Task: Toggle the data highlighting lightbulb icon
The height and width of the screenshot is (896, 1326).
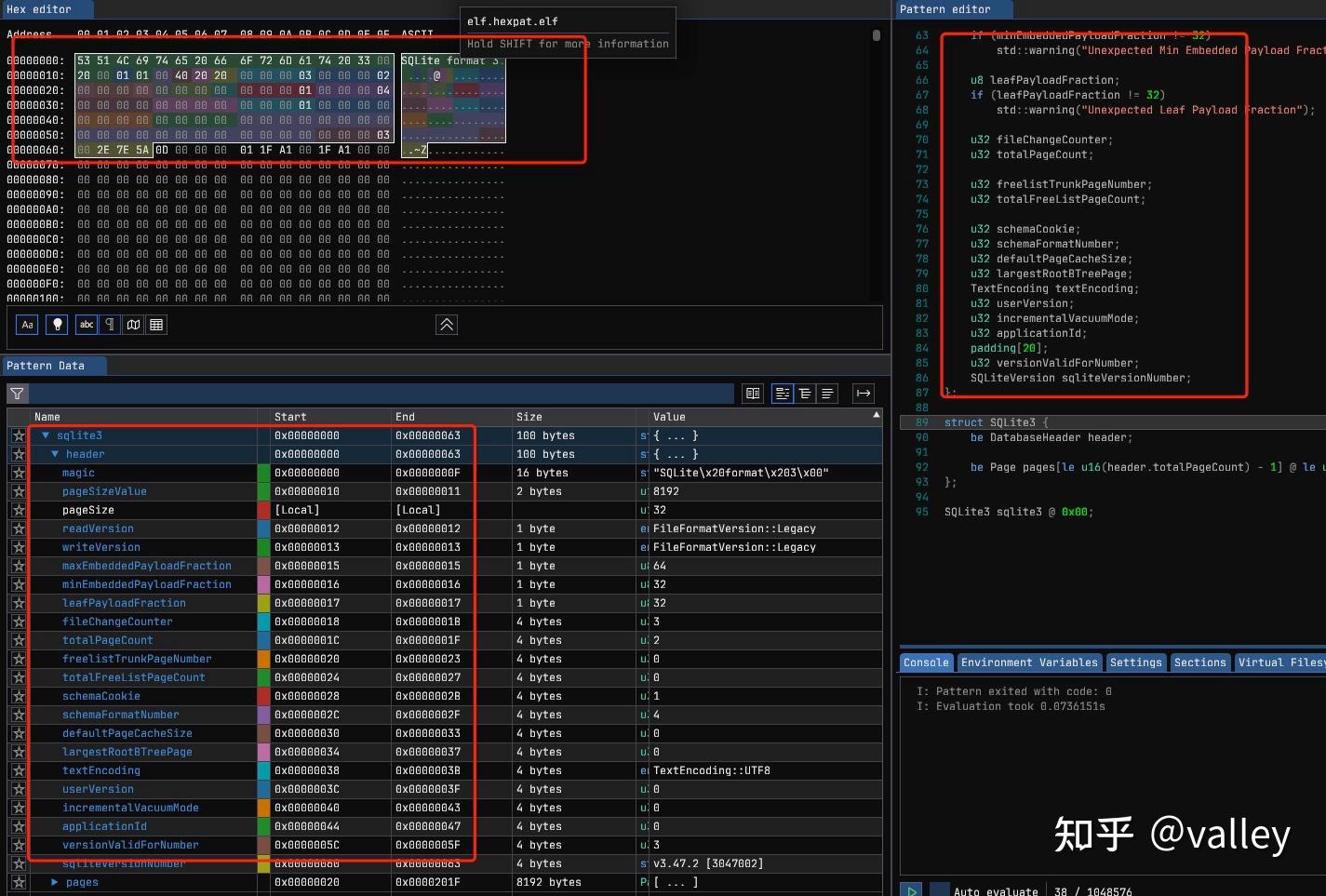Action: coord(57,324)
